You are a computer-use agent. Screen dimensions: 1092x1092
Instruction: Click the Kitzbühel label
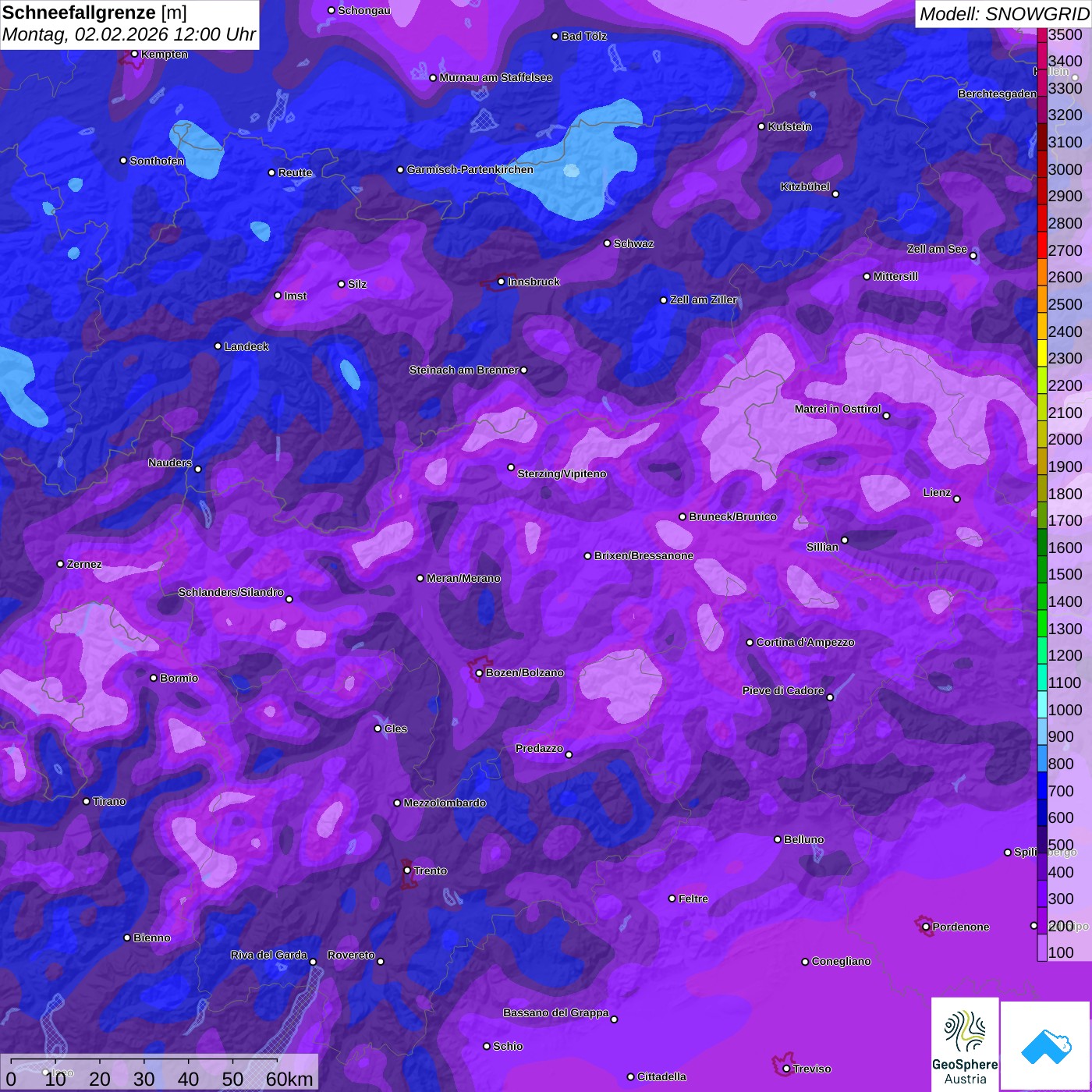tap(805, 186)
